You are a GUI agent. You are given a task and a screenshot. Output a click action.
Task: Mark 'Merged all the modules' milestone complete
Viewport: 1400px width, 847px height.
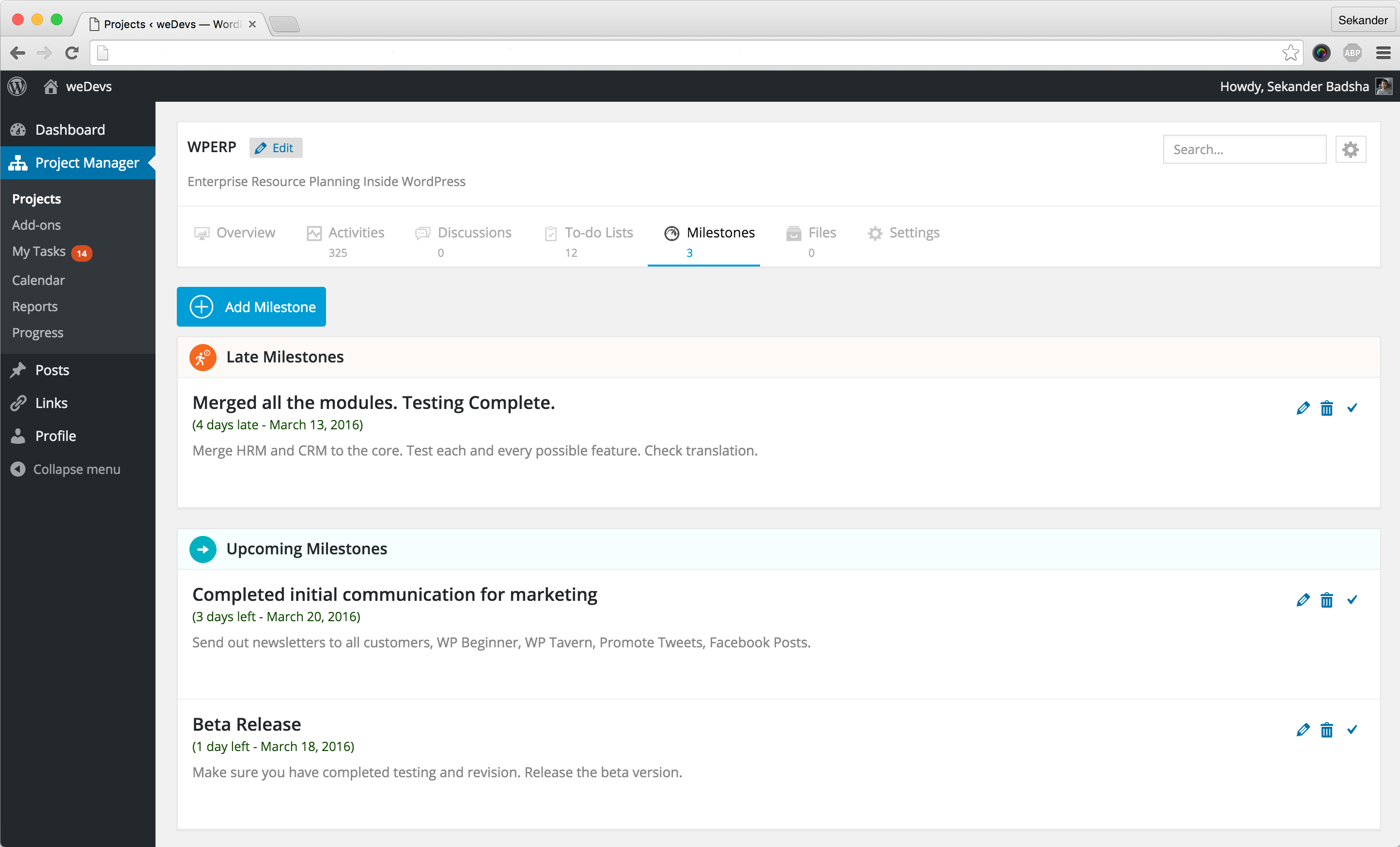(x=1352, y=408)
